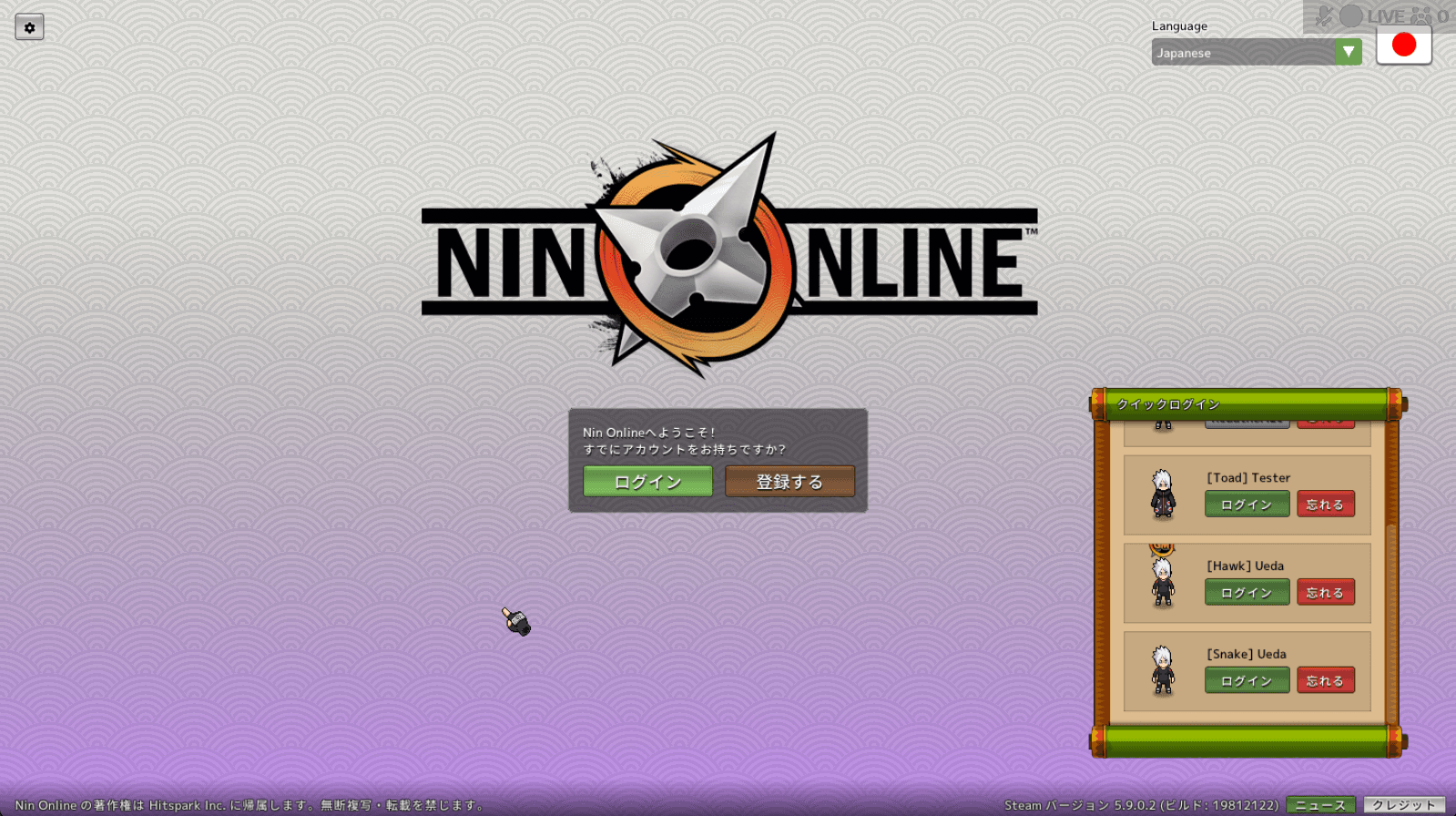1456x816 pixels.
Task: Click the Steam version build text
Action: pyautogui.click(x=1141, y=806)
